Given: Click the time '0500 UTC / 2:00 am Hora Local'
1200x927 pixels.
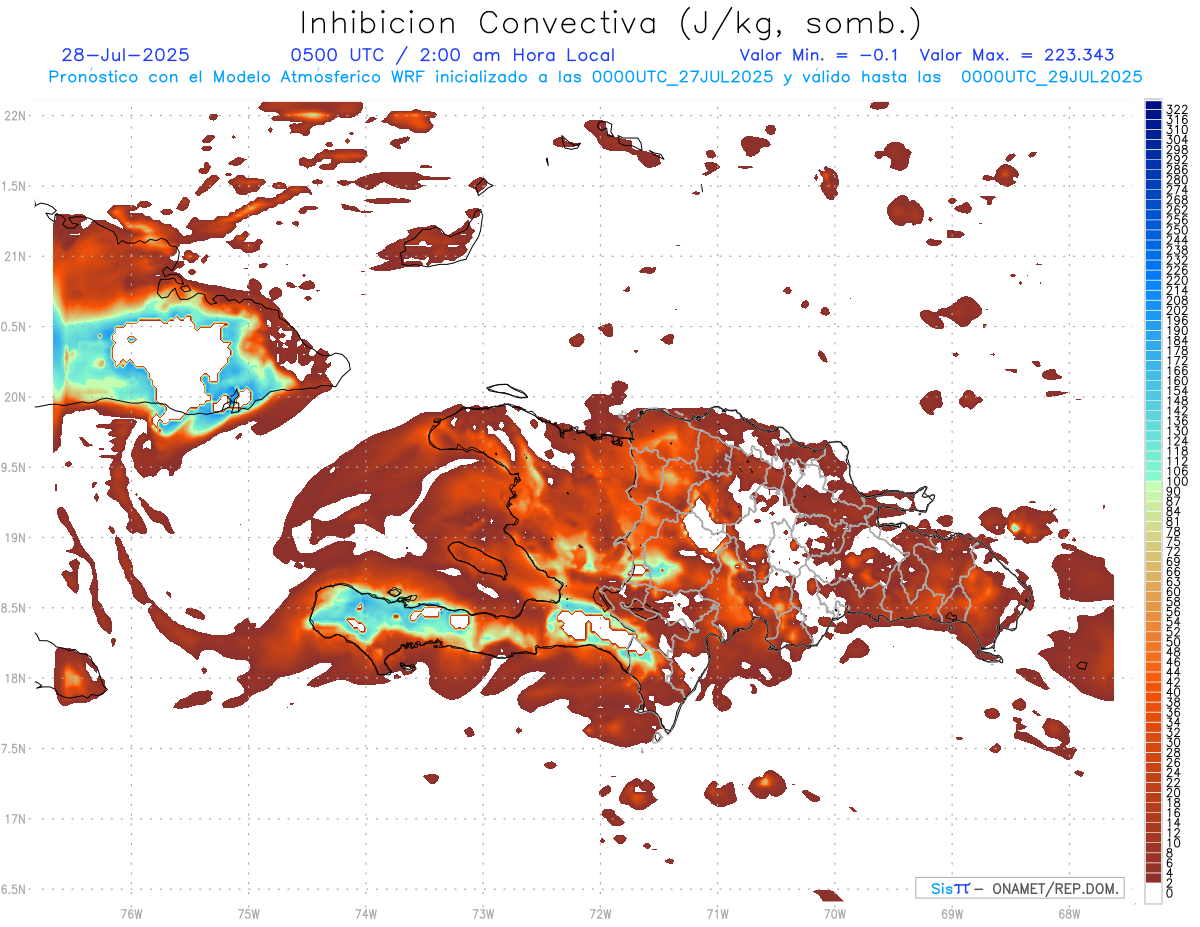Looking at the screenshot, I should pyautogui.click(x=452, y=56).
